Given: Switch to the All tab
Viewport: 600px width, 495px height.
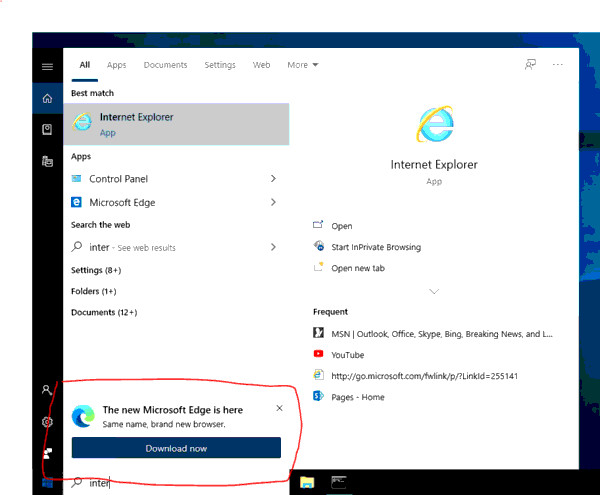Looking at the screenshot, I should [x=85, y=65].
